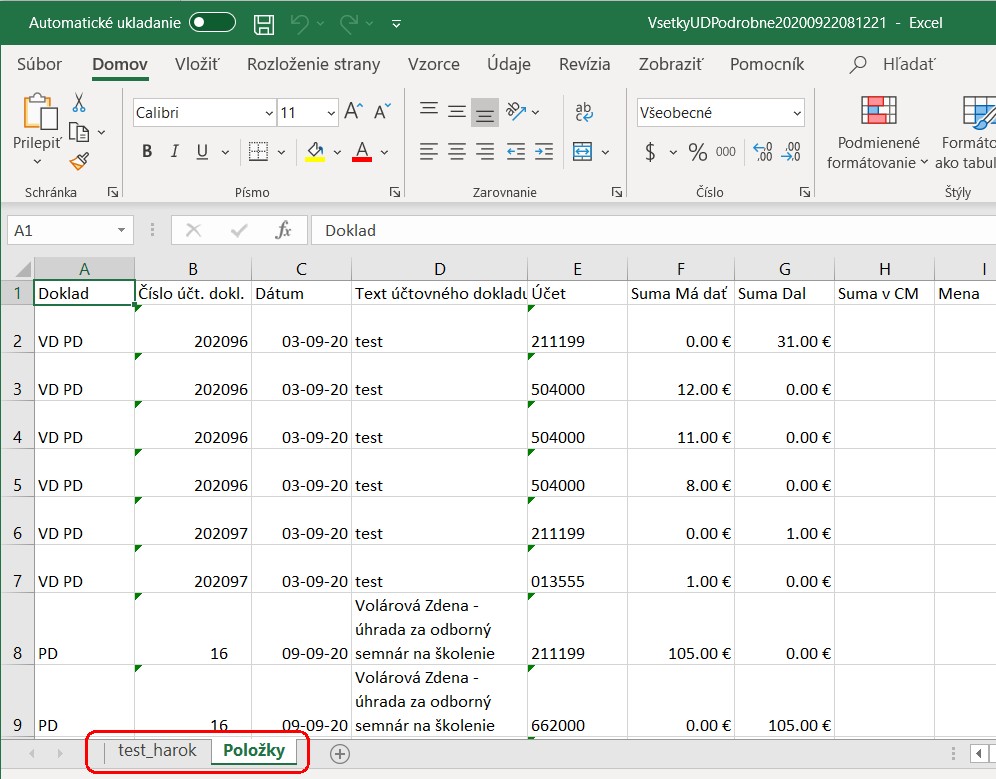Open the Rozloženie strany tab
The height and width of the screenshot is (779, 996).
313,64
